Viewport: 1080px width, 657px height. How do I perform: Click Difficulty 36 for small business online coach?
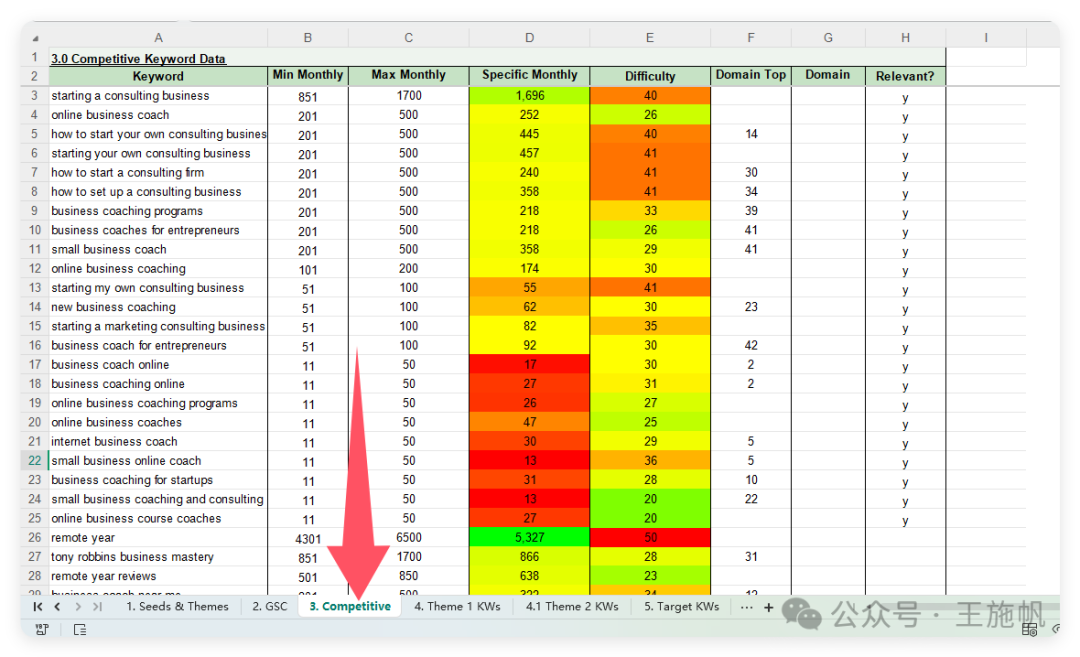tap(650, 461)
